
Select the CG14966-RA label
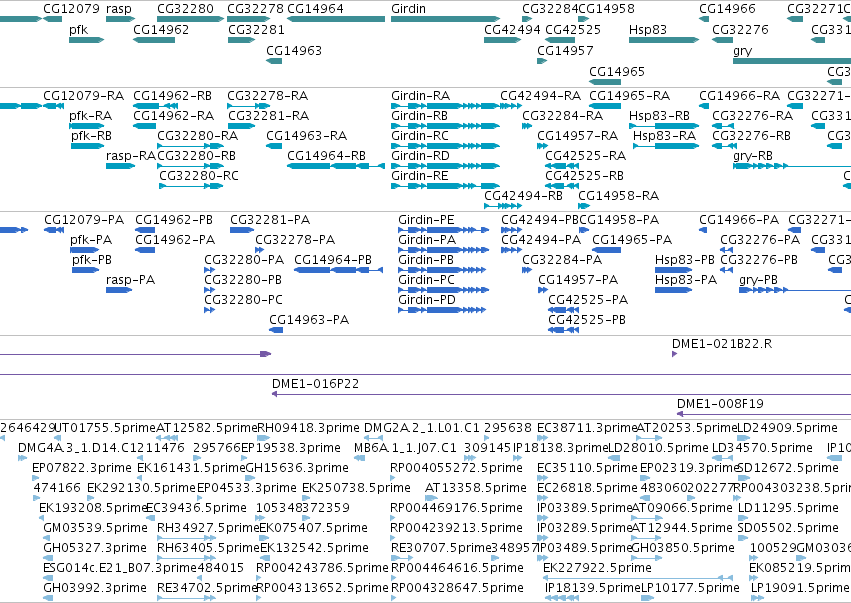click(x=739, y=96)
